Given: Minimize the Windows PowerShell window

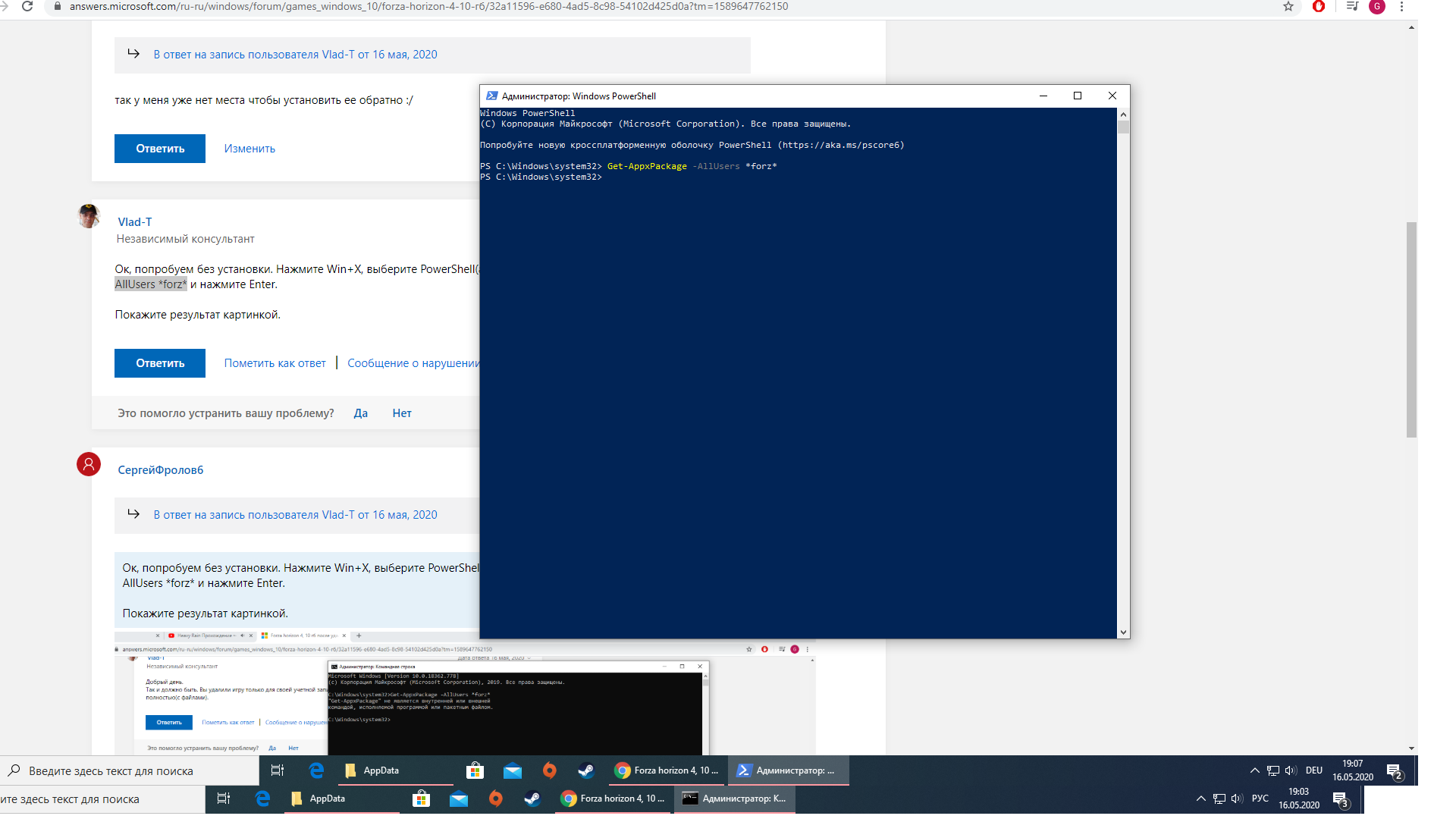Looking at the screenshot, I should 1043,96.
